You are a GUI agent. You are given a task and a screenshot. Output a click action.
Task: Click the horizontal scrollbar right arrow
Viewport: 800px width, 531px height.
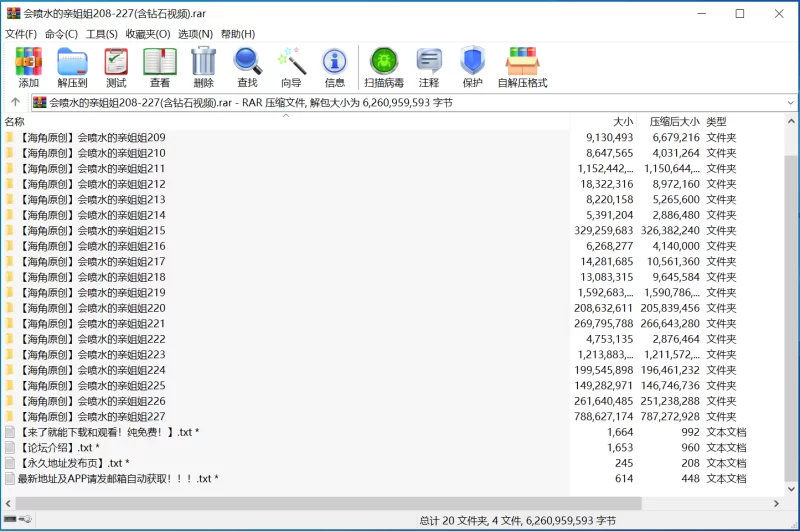coord(777,503)
